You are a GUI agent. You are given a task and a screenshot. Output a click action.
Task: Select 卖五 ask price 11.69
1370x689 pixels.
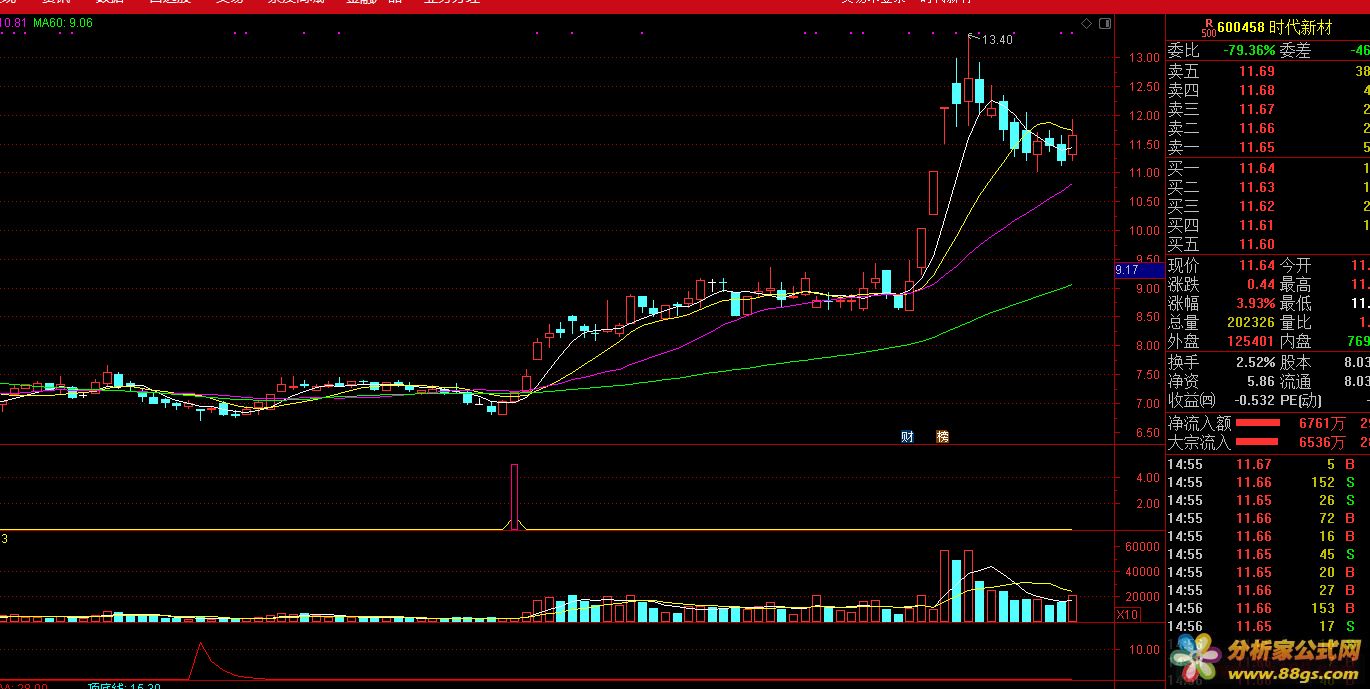(1257, 71)
